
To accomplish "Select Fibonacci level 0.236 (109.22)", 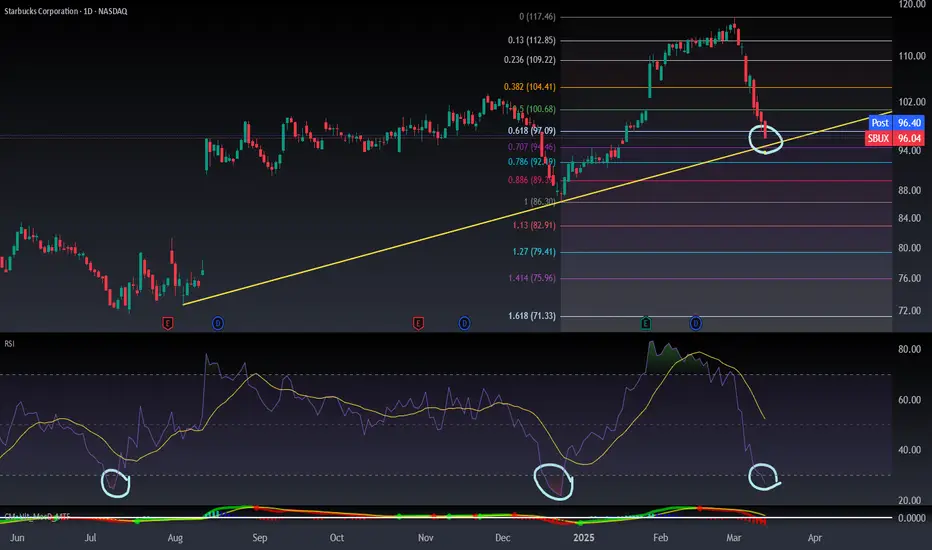I will (x=530, y=60).
